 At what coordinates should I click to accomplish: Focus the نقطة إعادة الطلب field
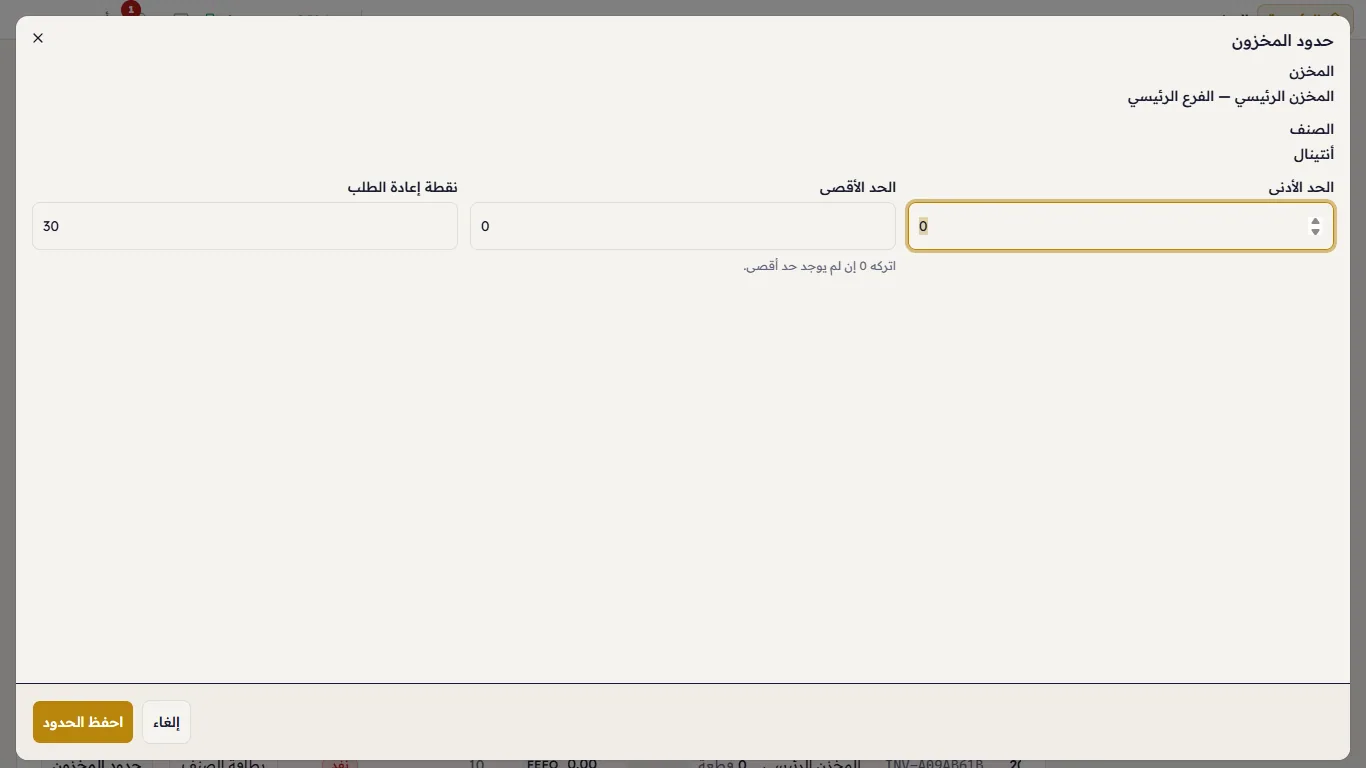(245, 226)
